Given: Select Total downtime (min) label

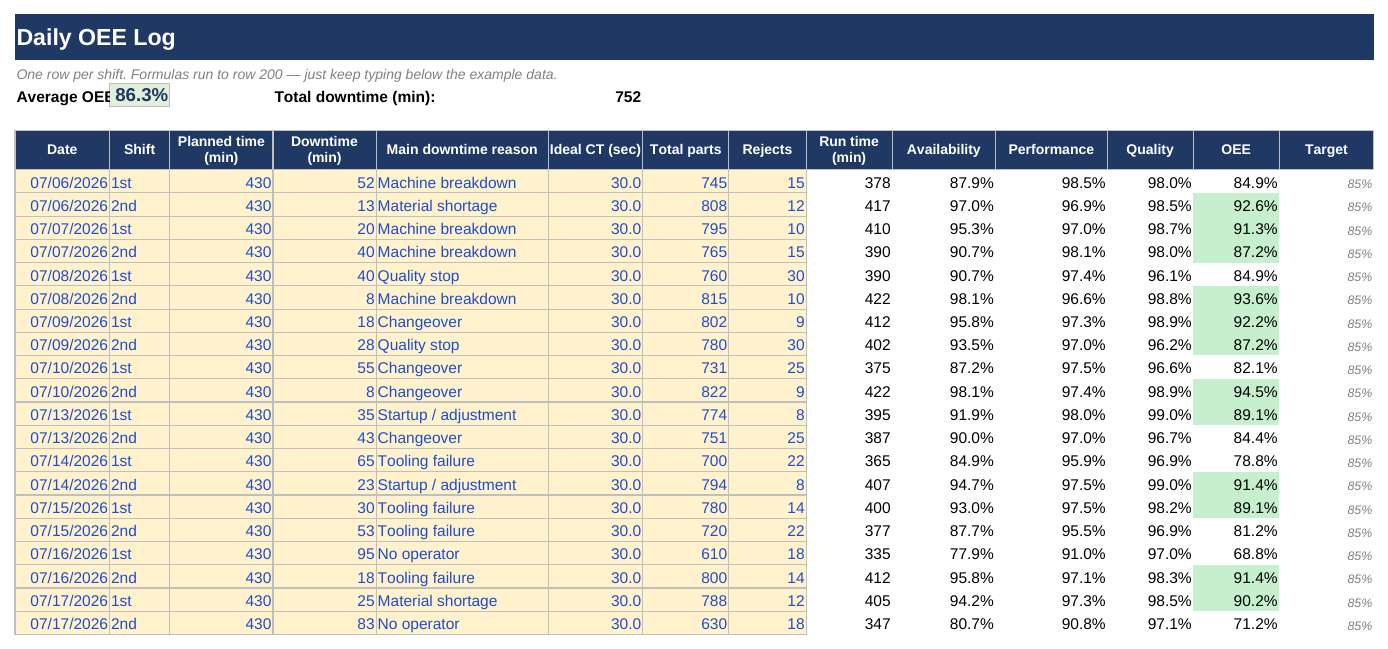Looking at the screenshot, I should (x=355, y=97).
